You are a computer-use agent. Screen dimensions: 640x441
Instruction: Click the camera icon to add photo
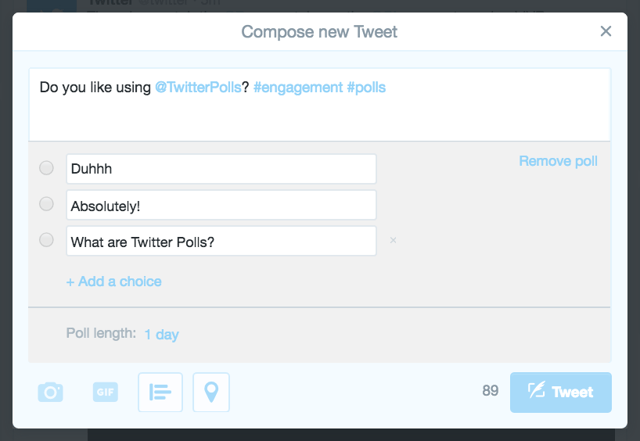coord(50,392)
